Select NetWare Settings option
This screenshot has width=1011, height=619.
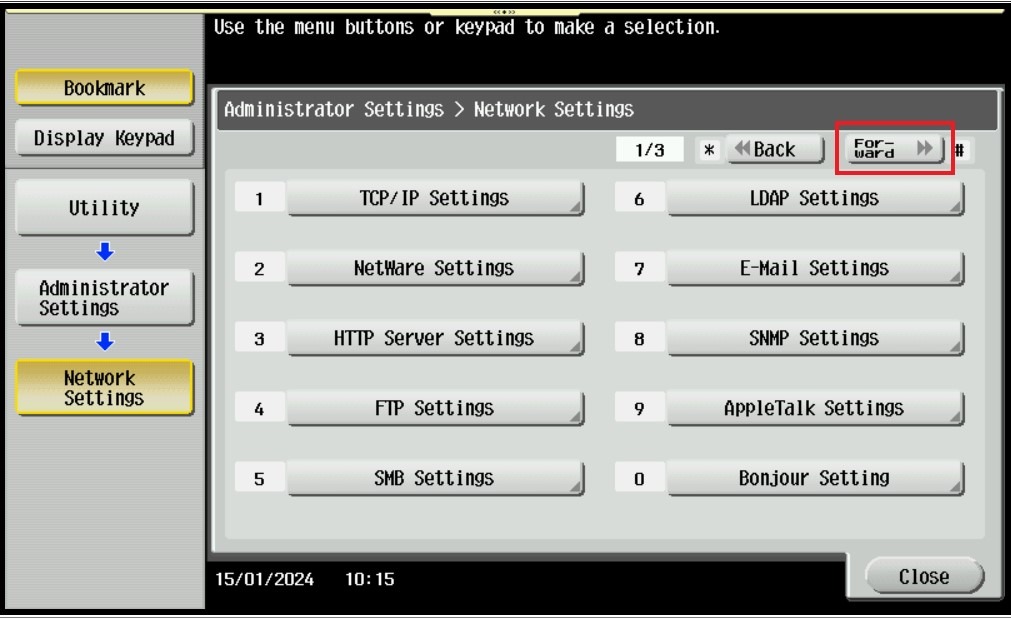pos(435,269)
